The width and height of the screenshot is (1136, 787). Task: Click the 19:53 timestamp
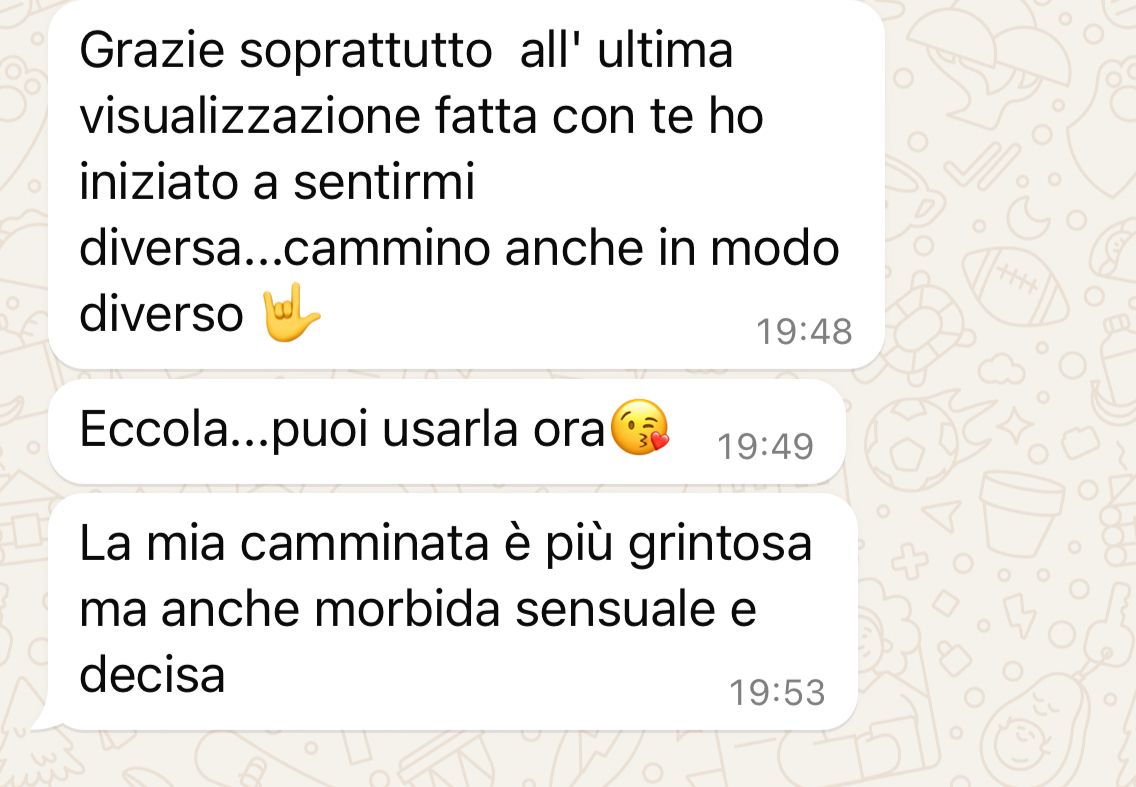(777, 692)
